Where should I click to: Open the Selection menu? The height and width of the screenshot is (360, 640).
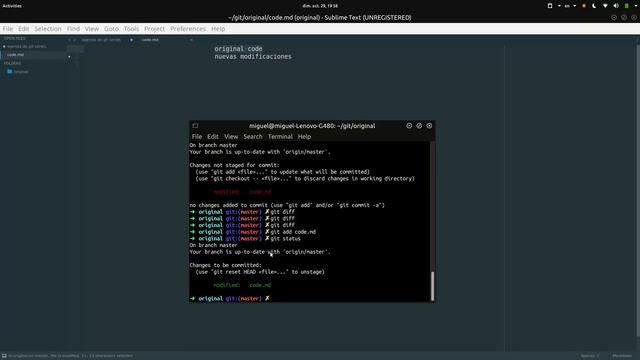click(x=48, y=29)
